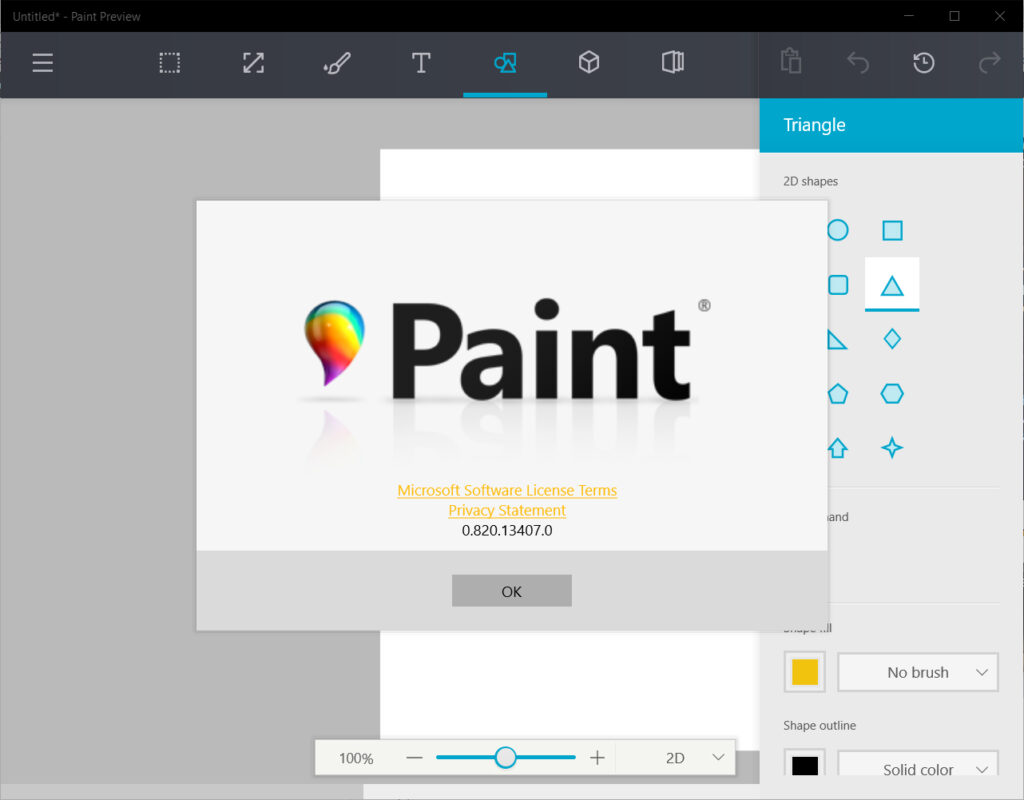Open the History clock icon
The height and width of the screenshot is (800, 1024).
pyautogui.click(x=924, y=64)
